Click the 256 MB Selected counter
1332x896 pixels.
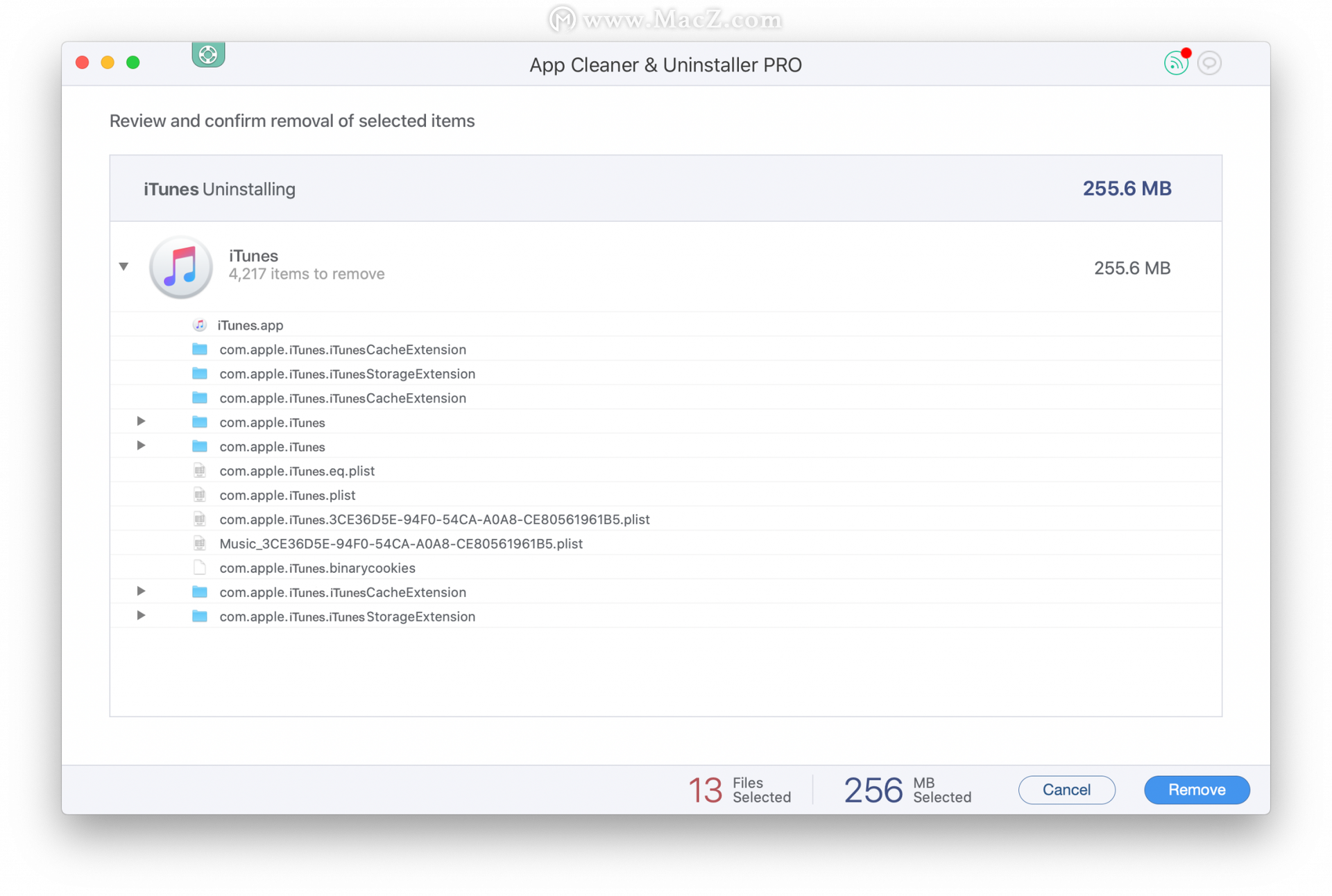point(907,790)
